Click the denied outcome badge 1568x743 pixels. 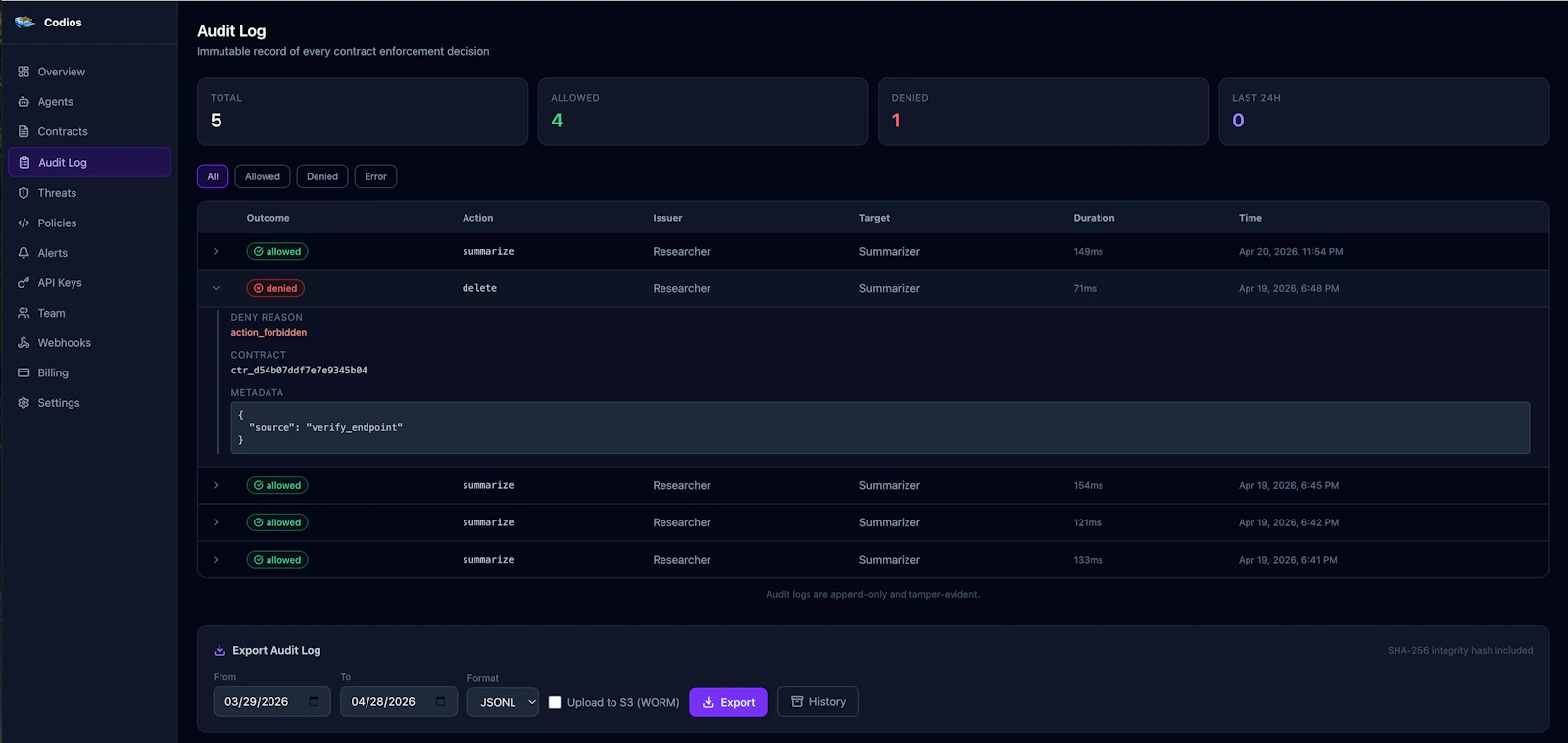pos(275,288)
